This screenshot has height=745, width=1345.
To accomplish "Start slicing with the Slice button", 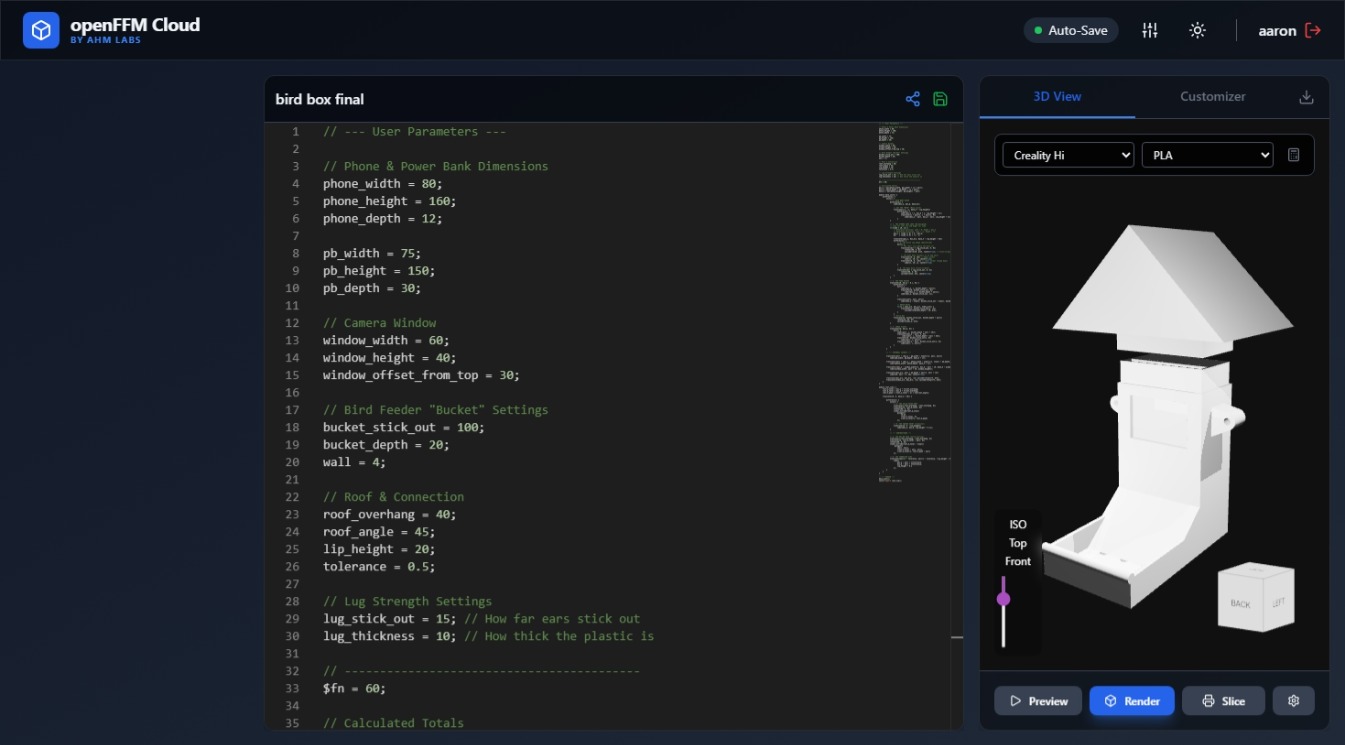I will click(x=1222, y=700).
